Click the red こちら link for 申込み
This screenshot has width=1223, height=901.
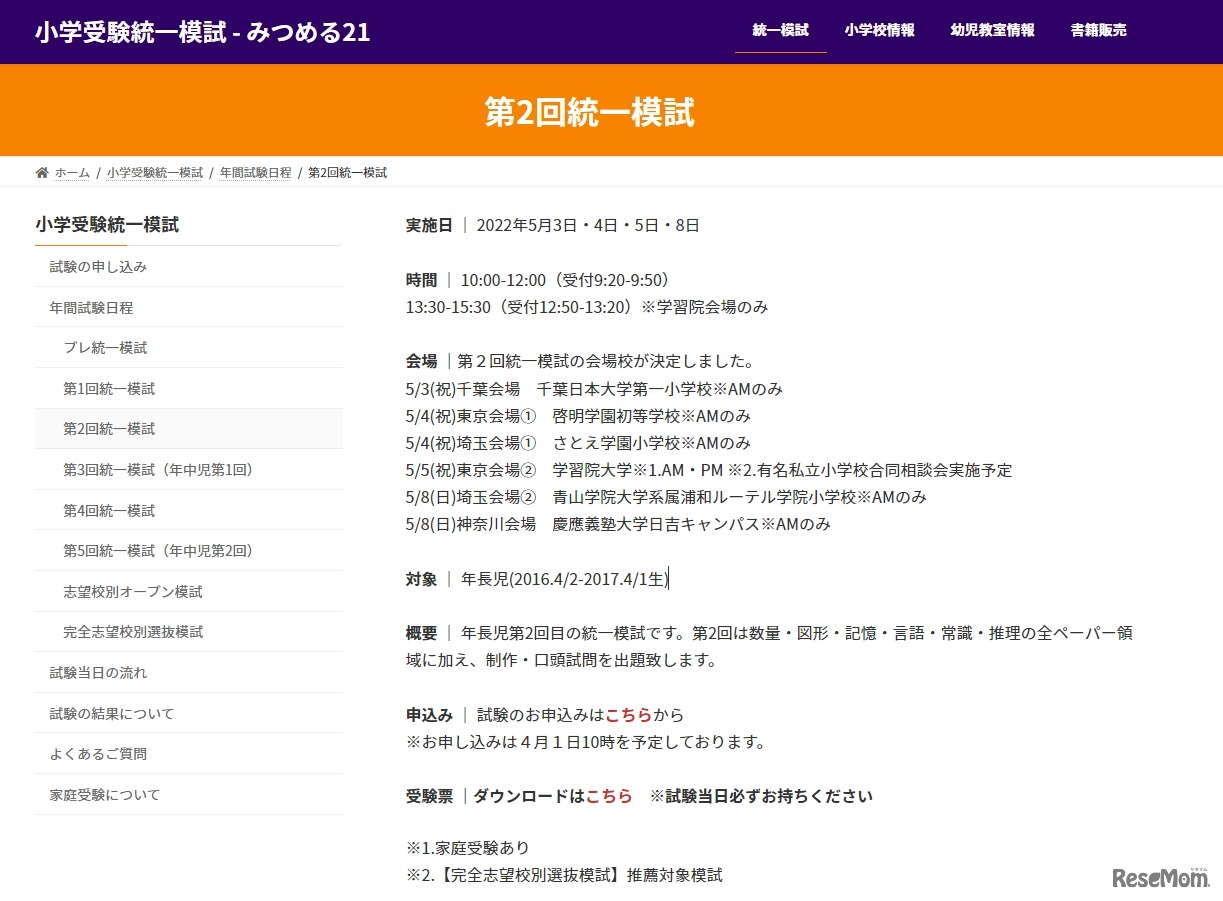pyautogui.click(x=628, y=715)
